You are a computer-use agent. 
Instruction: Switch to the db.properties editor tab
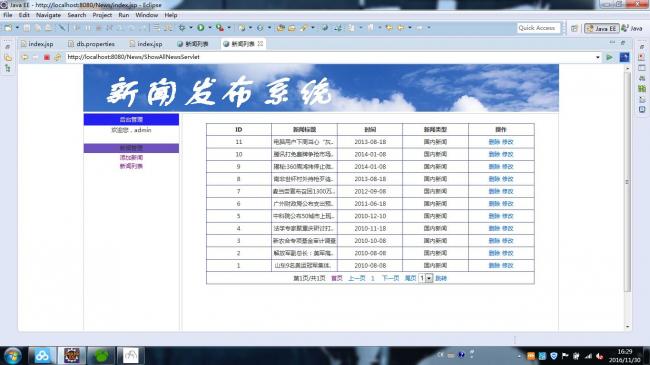click(92, 44)
